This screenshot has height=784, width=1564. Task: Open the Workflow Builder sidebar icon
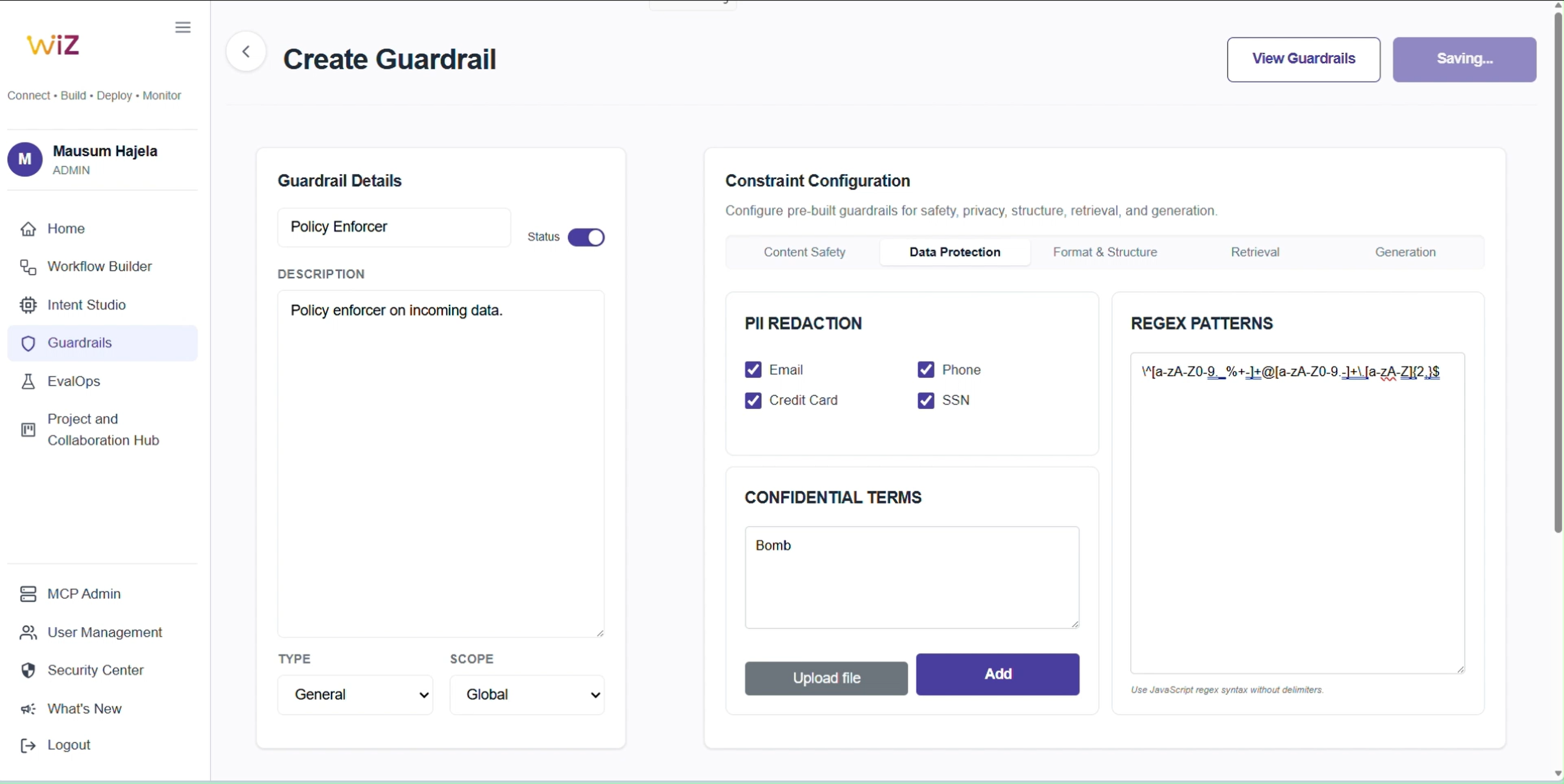(x=28, y=267)
